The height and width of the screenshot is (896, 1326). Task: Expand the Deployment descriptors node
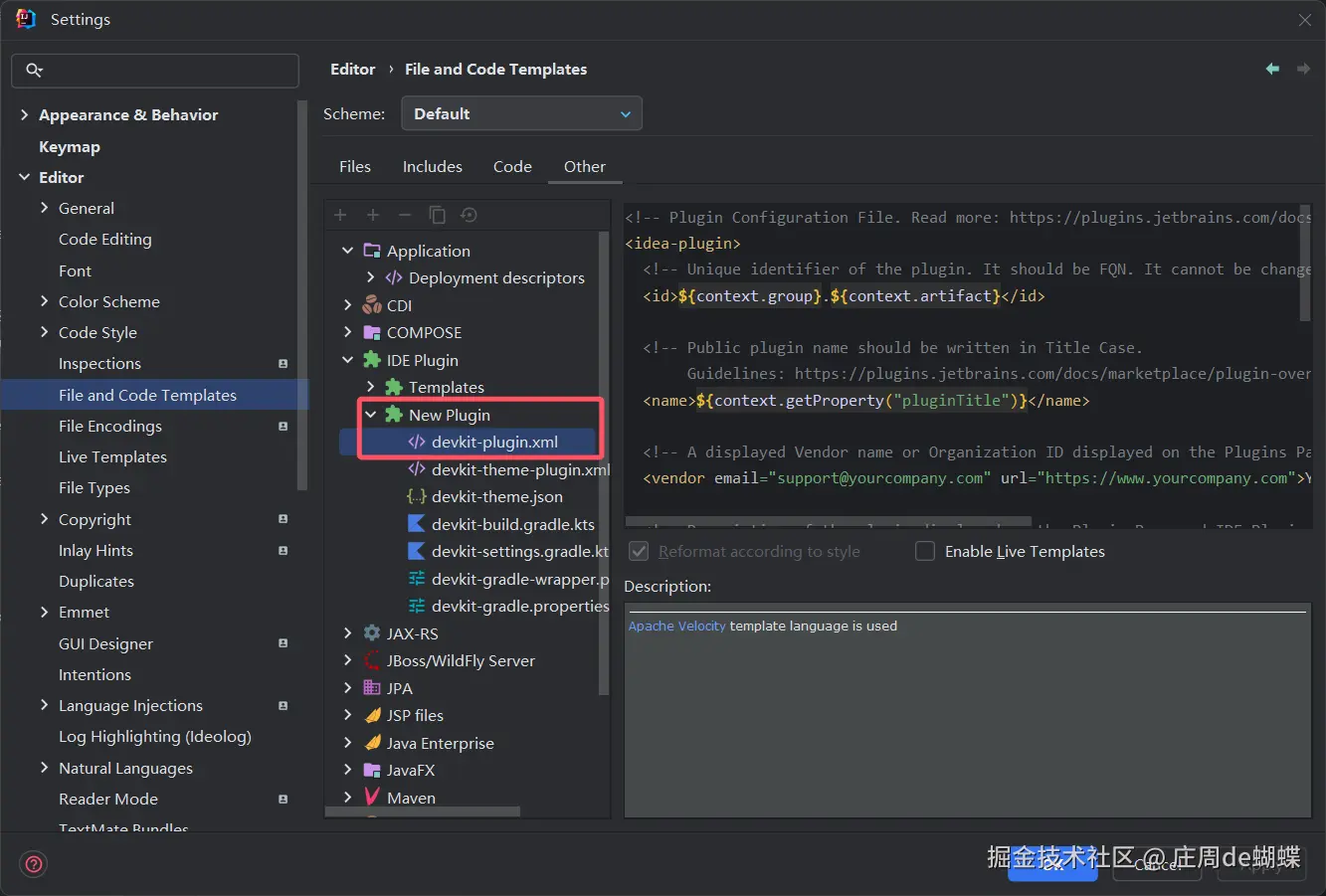pyautogui.click(x=370, y=277)
